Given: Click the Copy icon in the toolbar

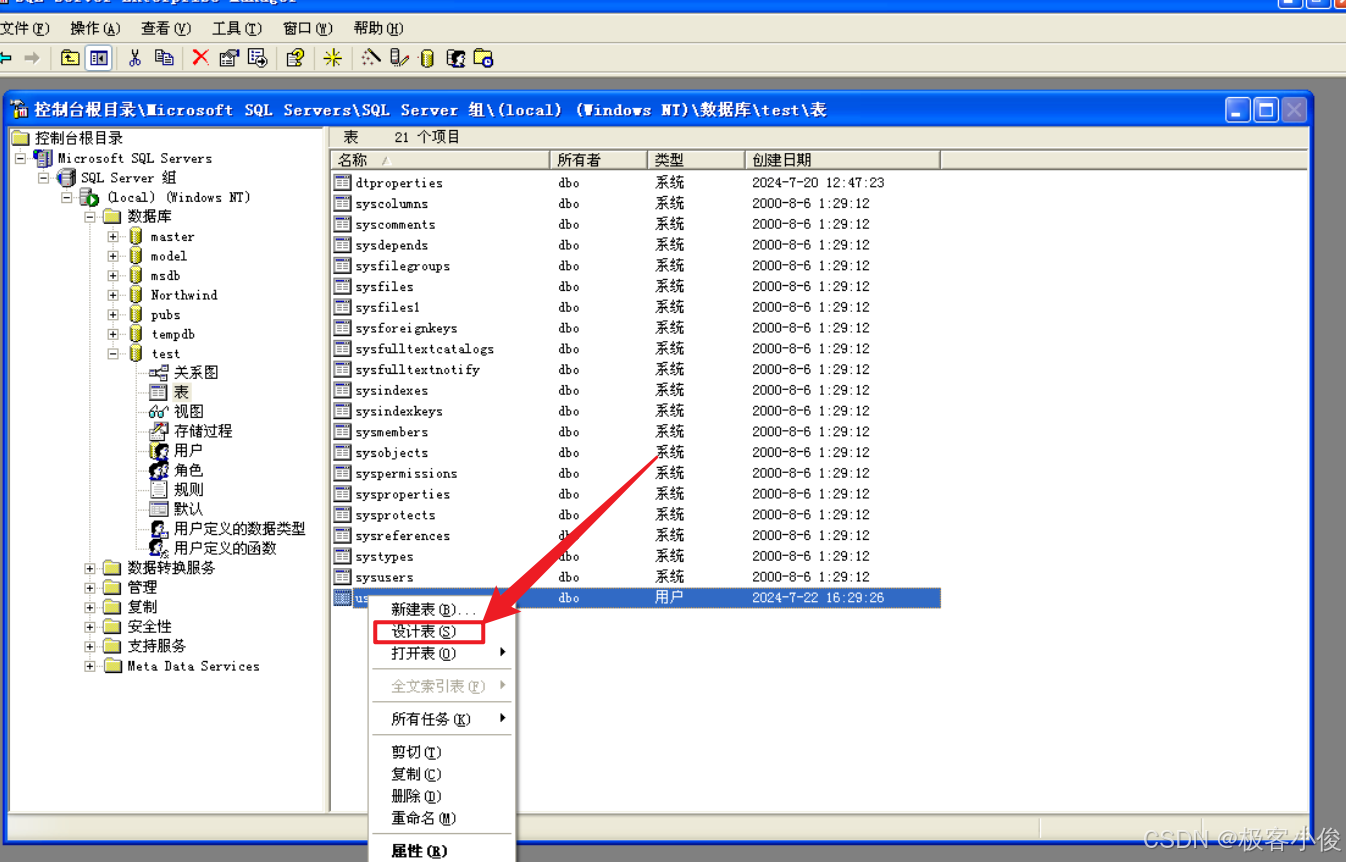Looking at the screenshot, I should click(164, 58).
